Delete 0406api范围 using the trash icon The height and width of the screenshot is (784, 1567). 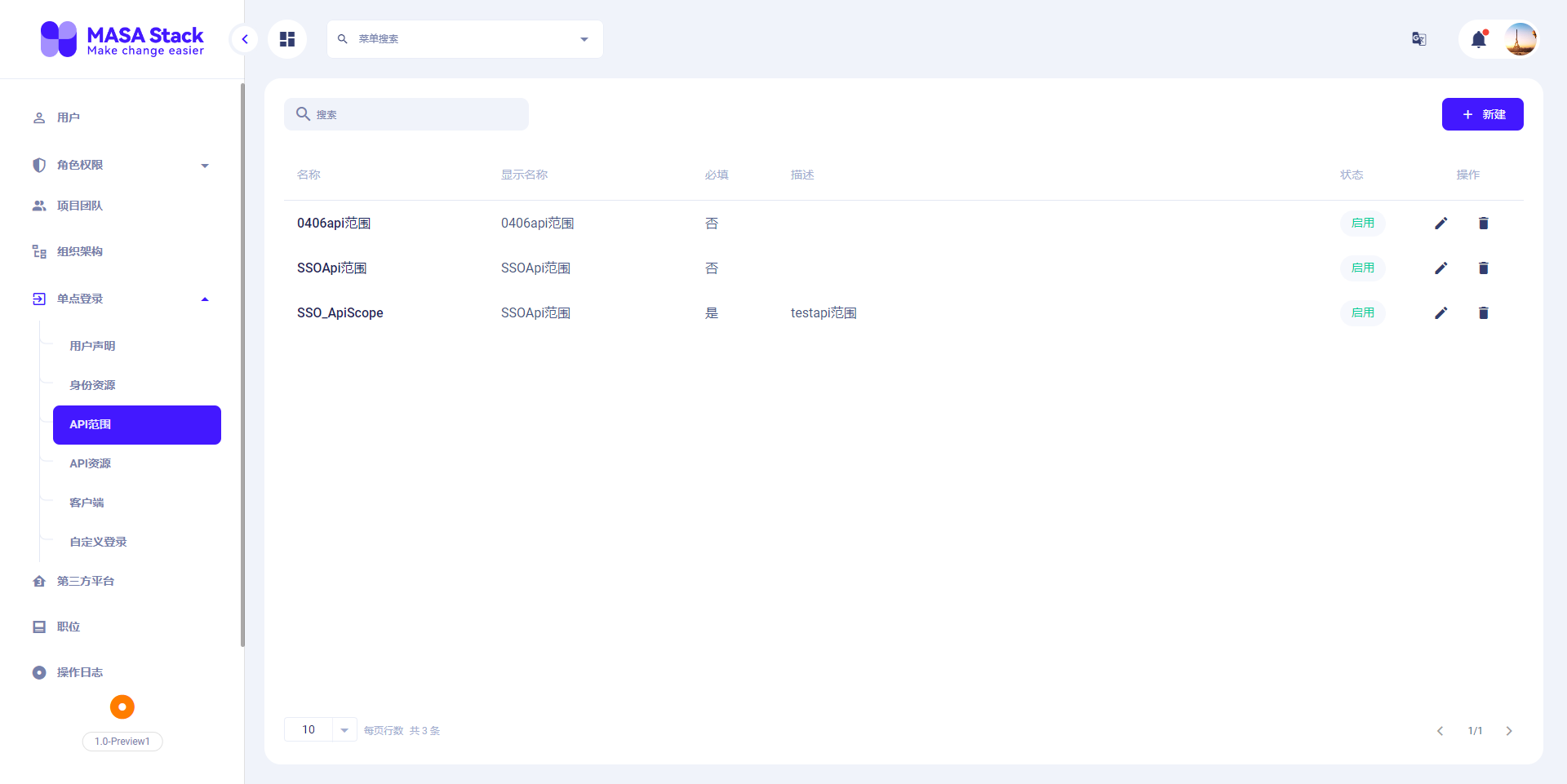tap(1484, 223)
